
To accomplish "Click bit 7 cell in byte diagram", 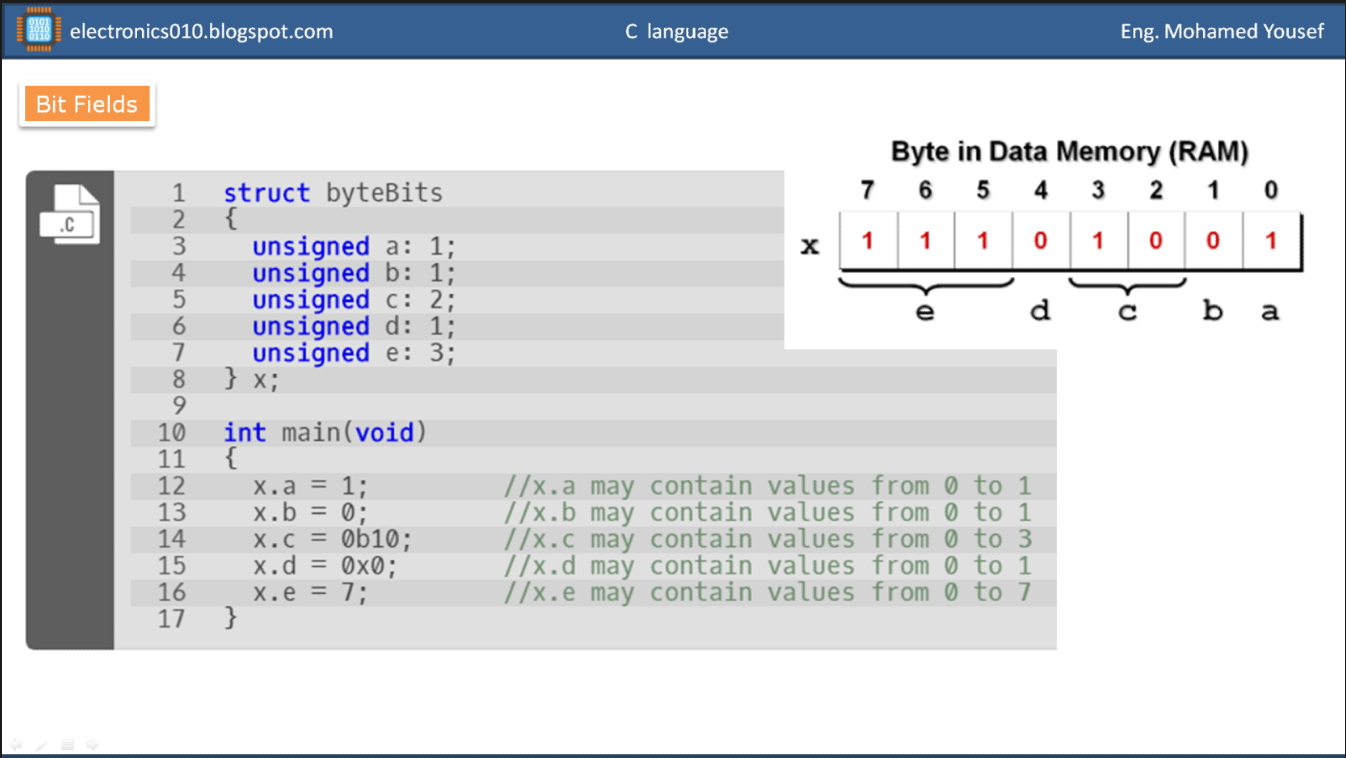I will coord(868,241).
